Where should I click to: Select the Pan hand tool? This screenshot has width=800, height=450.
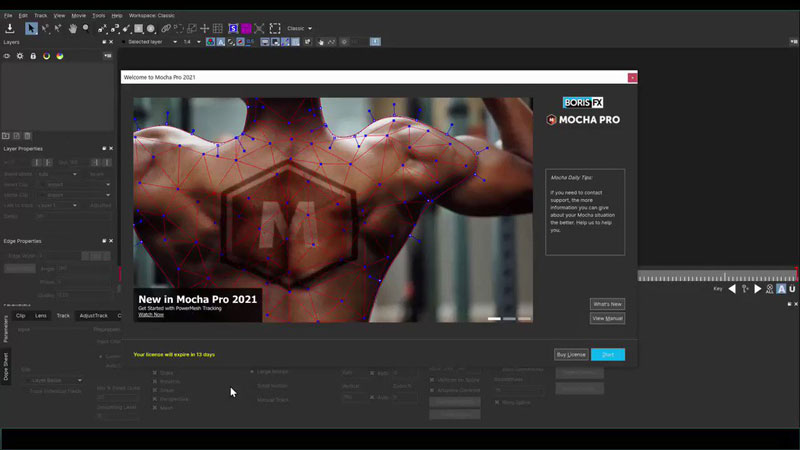pyautogui.click(x=72, y=28)
